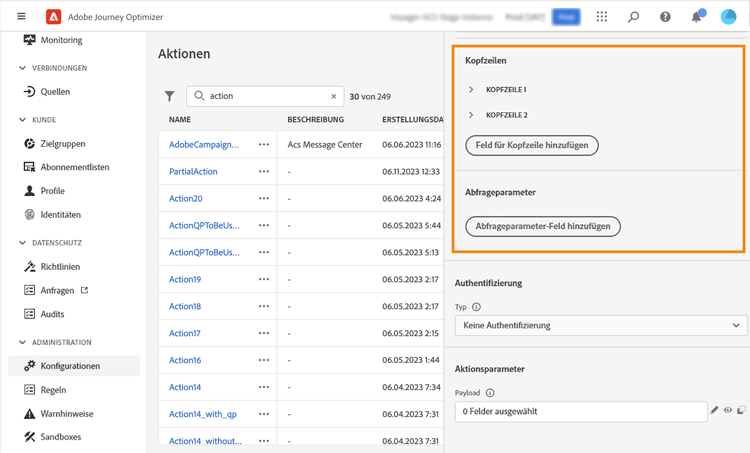Open the hamburger navigation menu
This screenshot has height=453, width=750.
21,17
